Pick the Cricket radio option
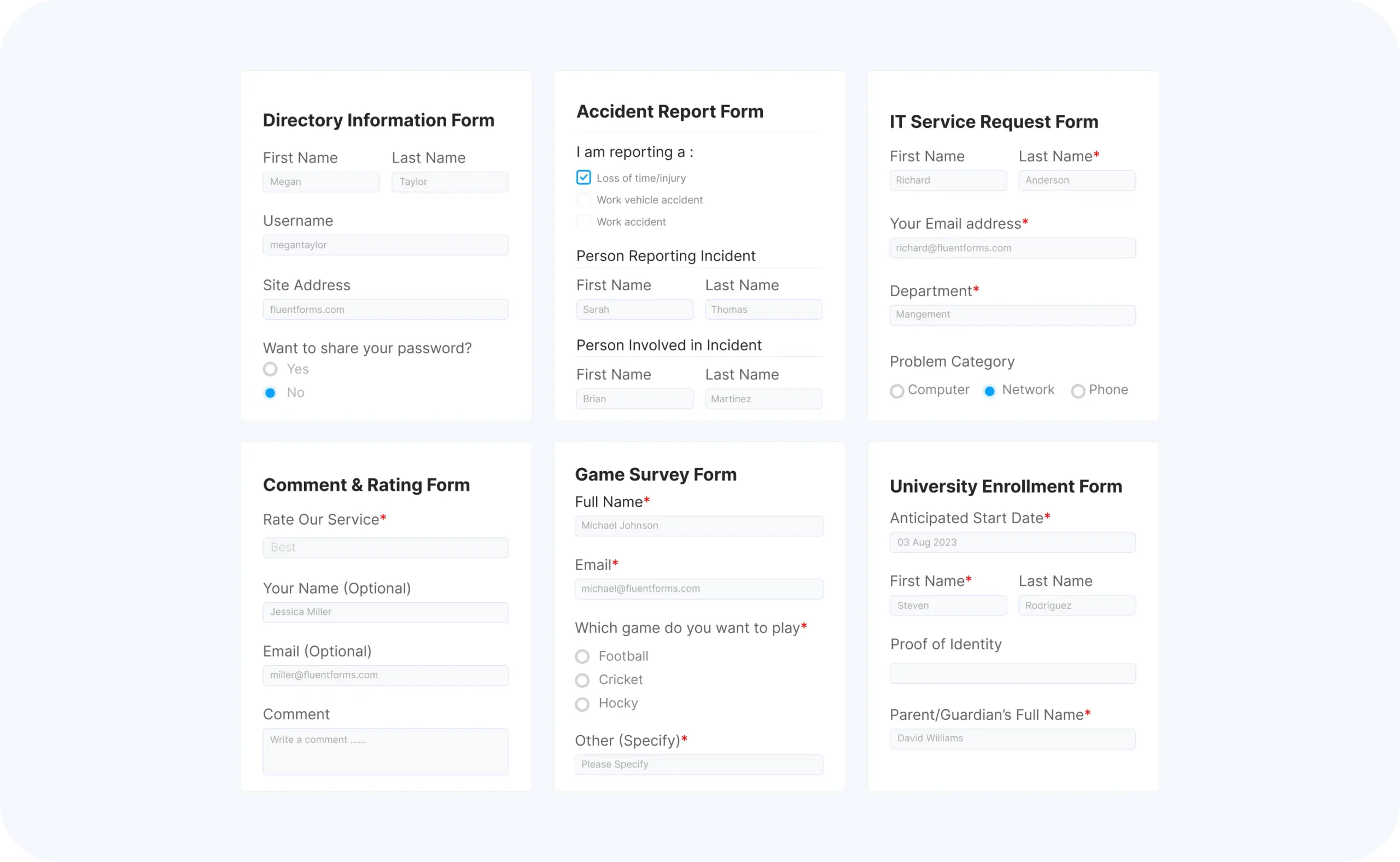 [582, 680]
